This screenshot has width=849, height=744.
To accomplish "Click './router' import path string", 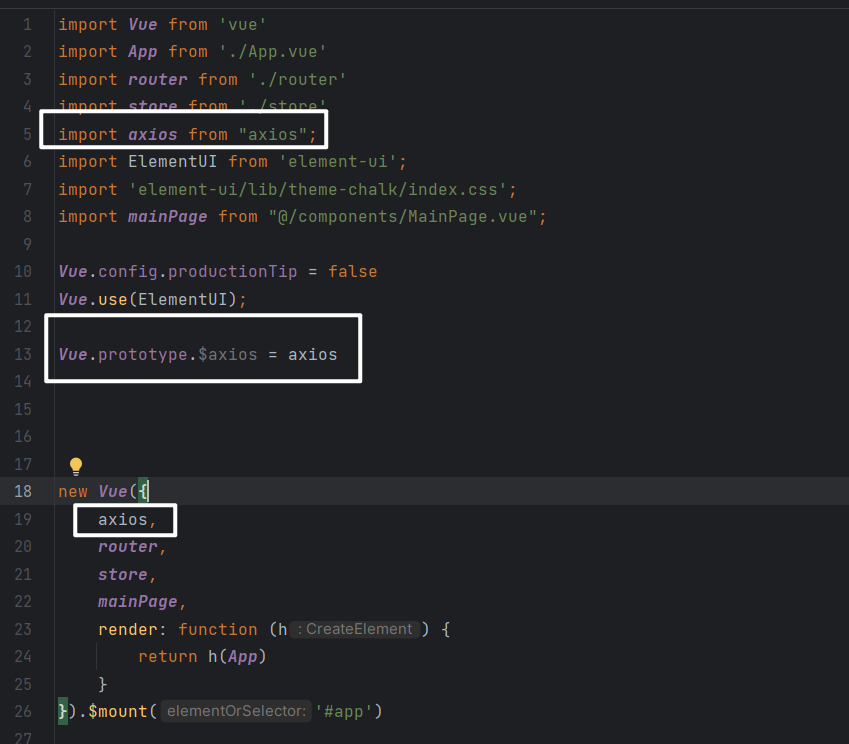I will pyautogui.click(x=297, y=80).
